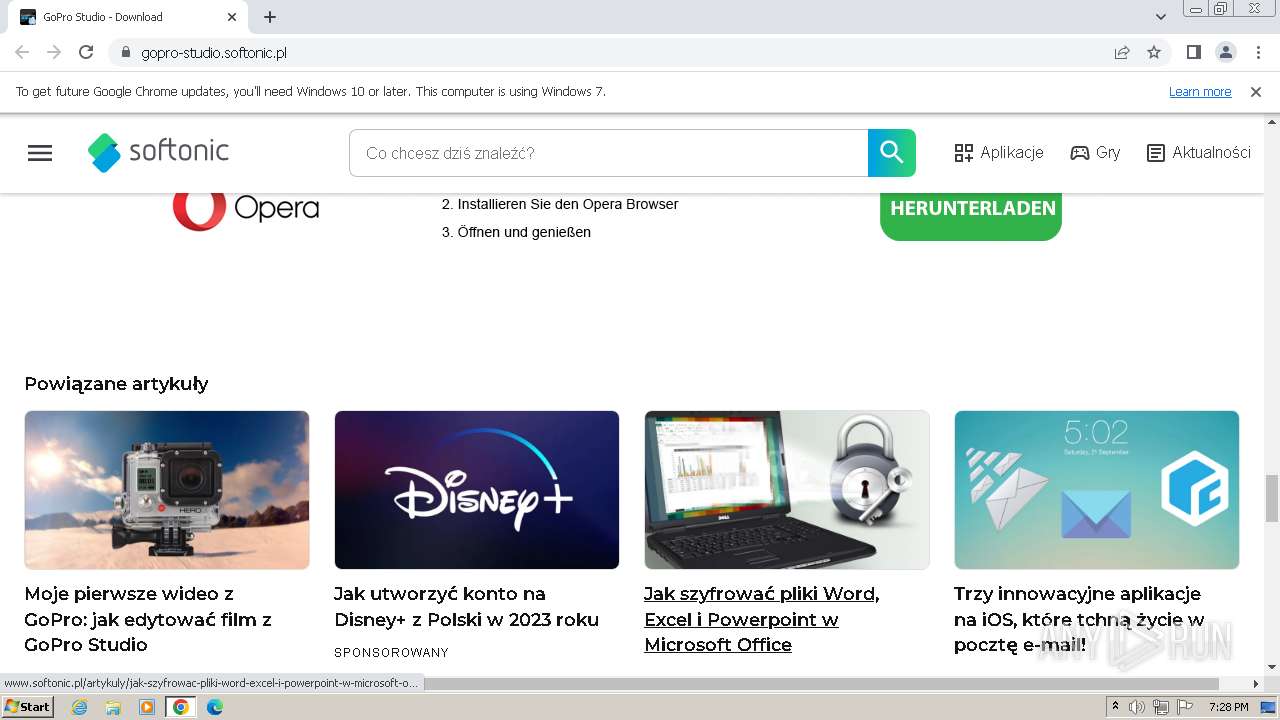Click the SPONSOROWANY label under Disney+ article
1280x720 pixels.
click(391, 653)
